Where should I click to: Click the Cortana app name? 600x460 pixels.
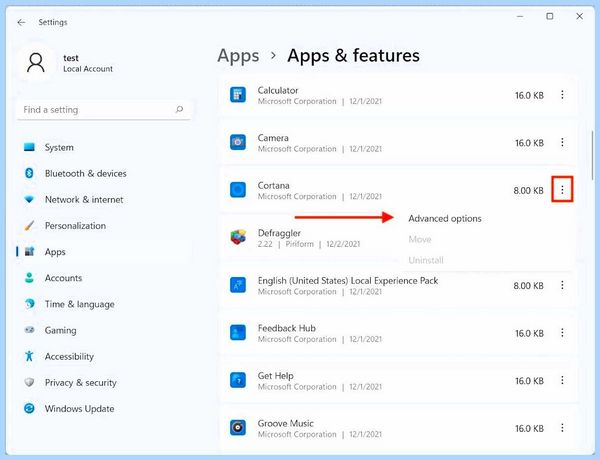pyautogui.click(x=273, y=186)
